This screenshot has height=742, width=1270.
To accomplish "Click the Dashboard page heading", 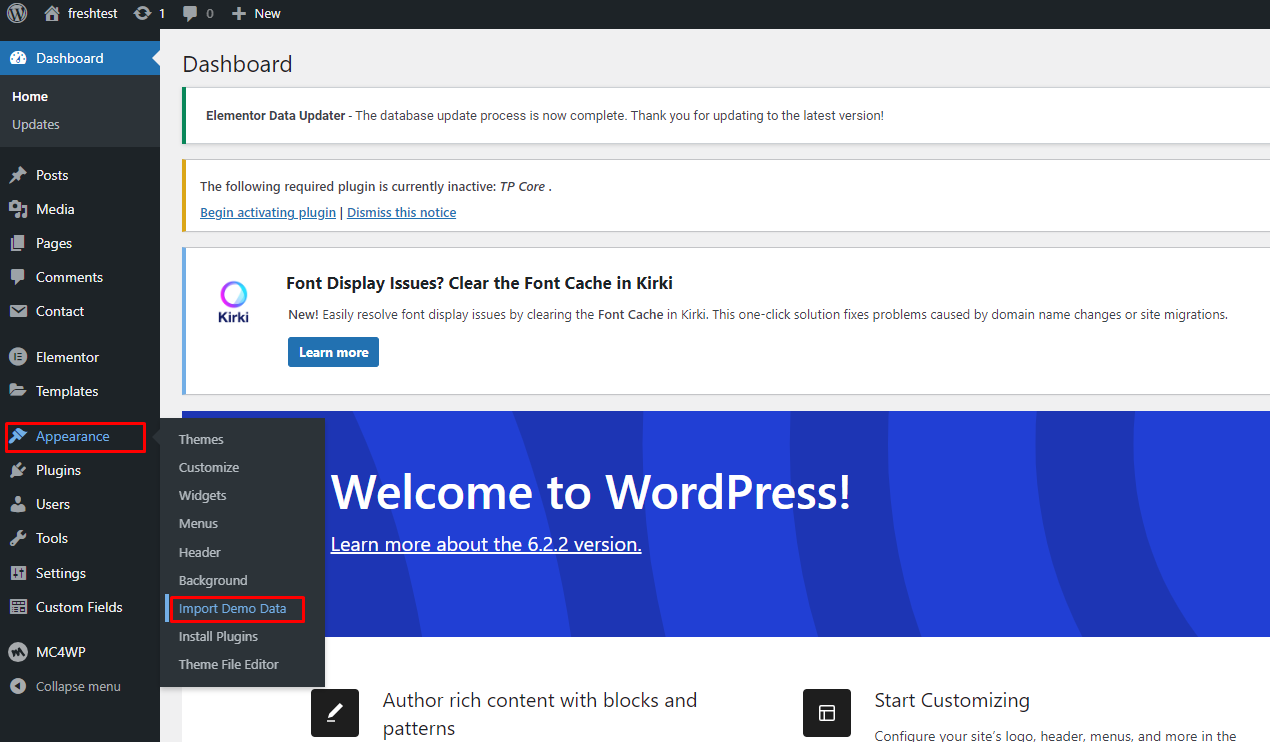I will [x=238, y=64].
